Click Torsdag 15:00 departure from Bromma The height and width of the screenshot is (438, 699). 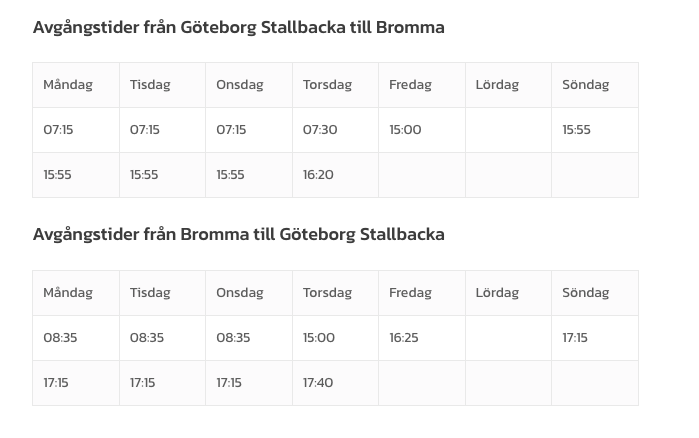319,338
